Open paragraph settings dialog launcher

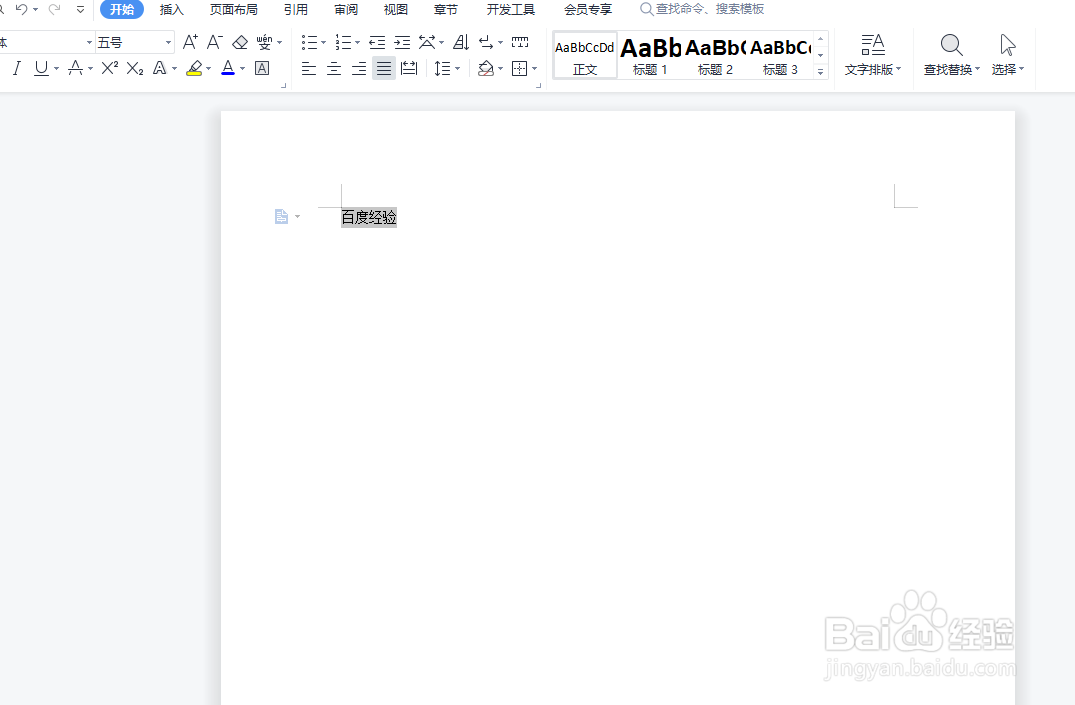538,86
